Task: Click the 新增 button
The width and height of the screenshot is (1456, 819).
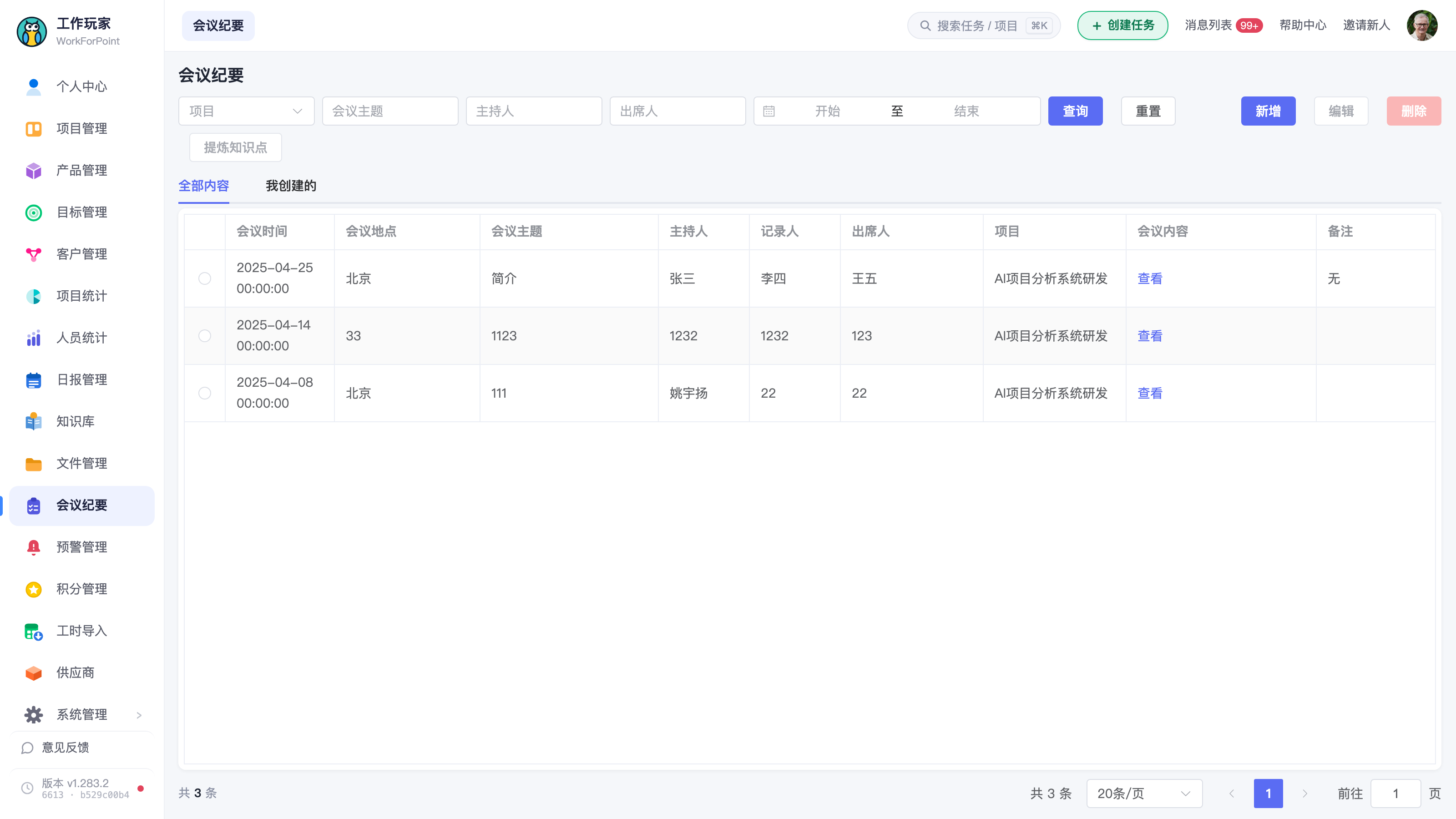Action: pyautogui.click(x=1268, y=111)
